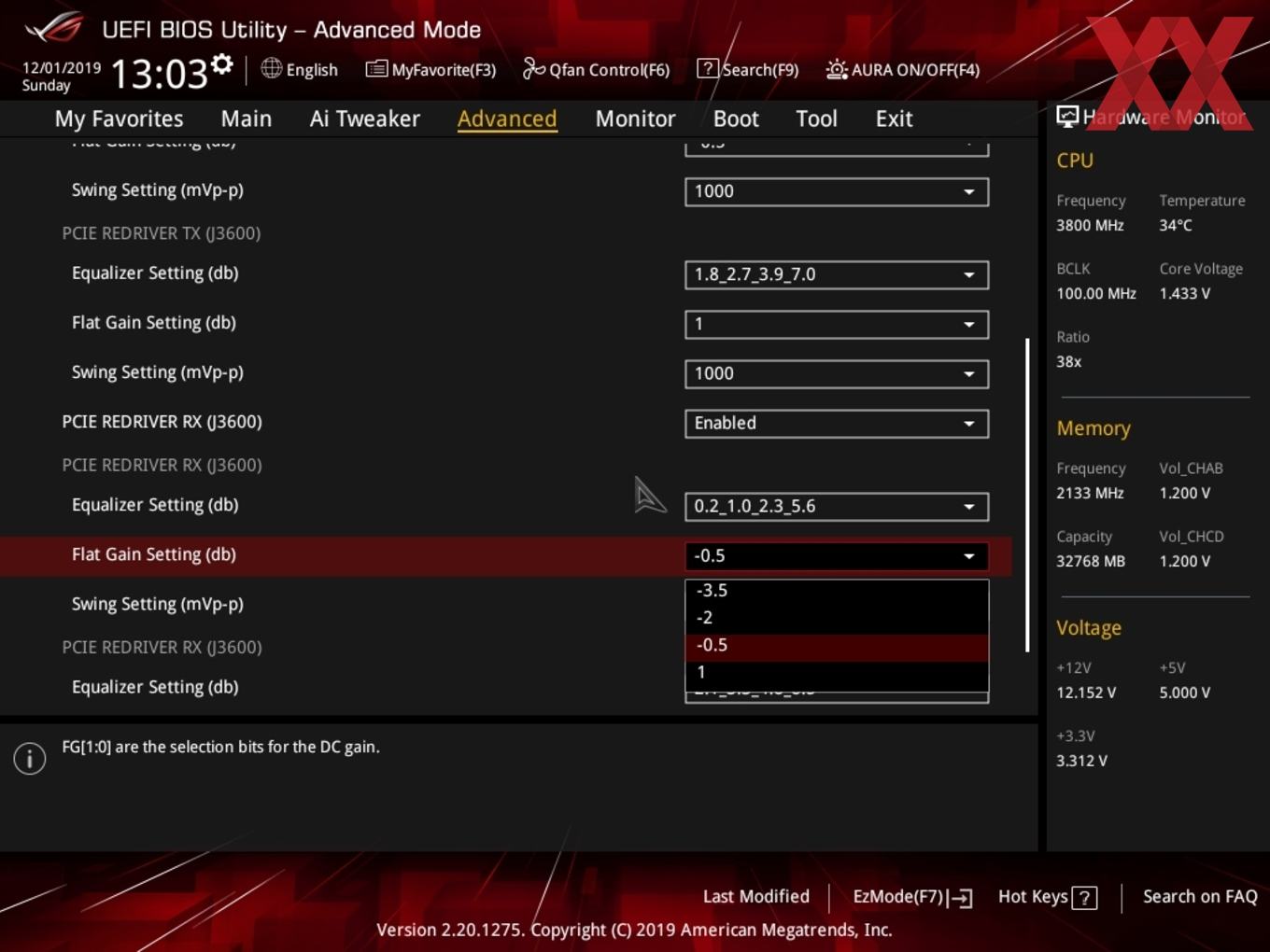The width and height of the screenshot is (1270, 952).
Task: Collapse the Flat Gain Setting -0.5 dropdown
Action: click(837, 555)
